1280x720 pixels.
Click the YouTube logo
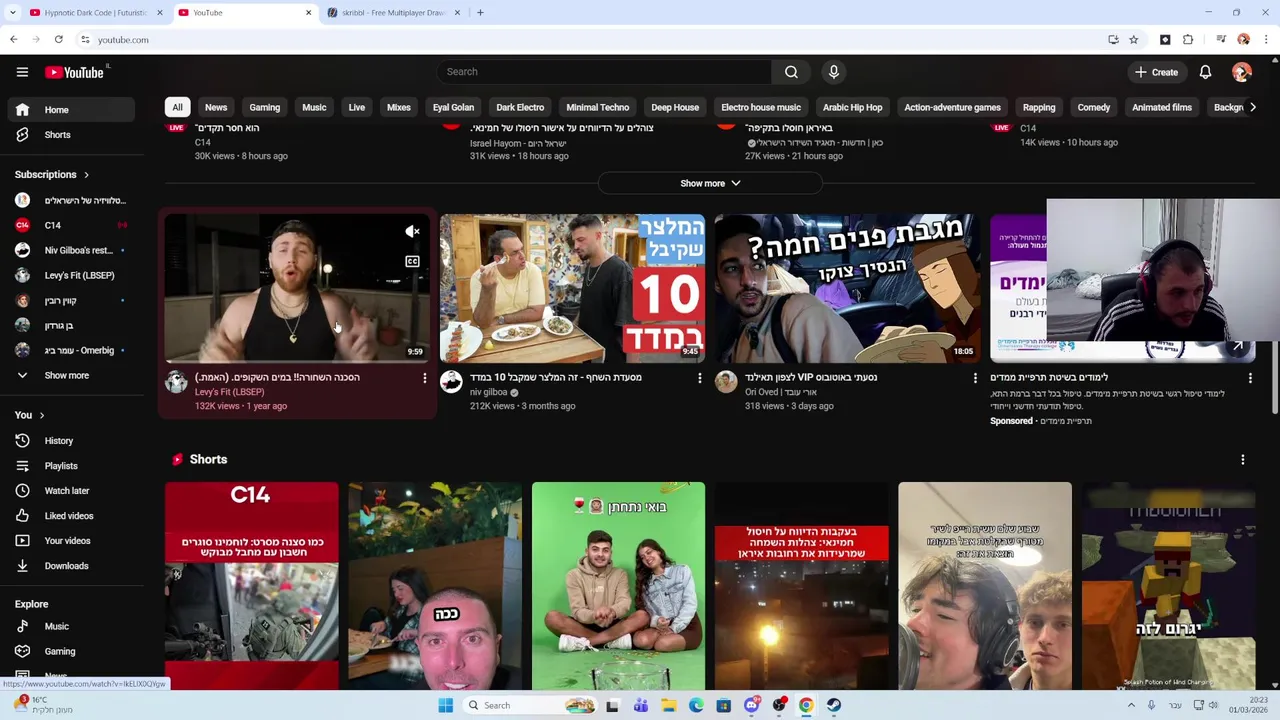[74, 72]
